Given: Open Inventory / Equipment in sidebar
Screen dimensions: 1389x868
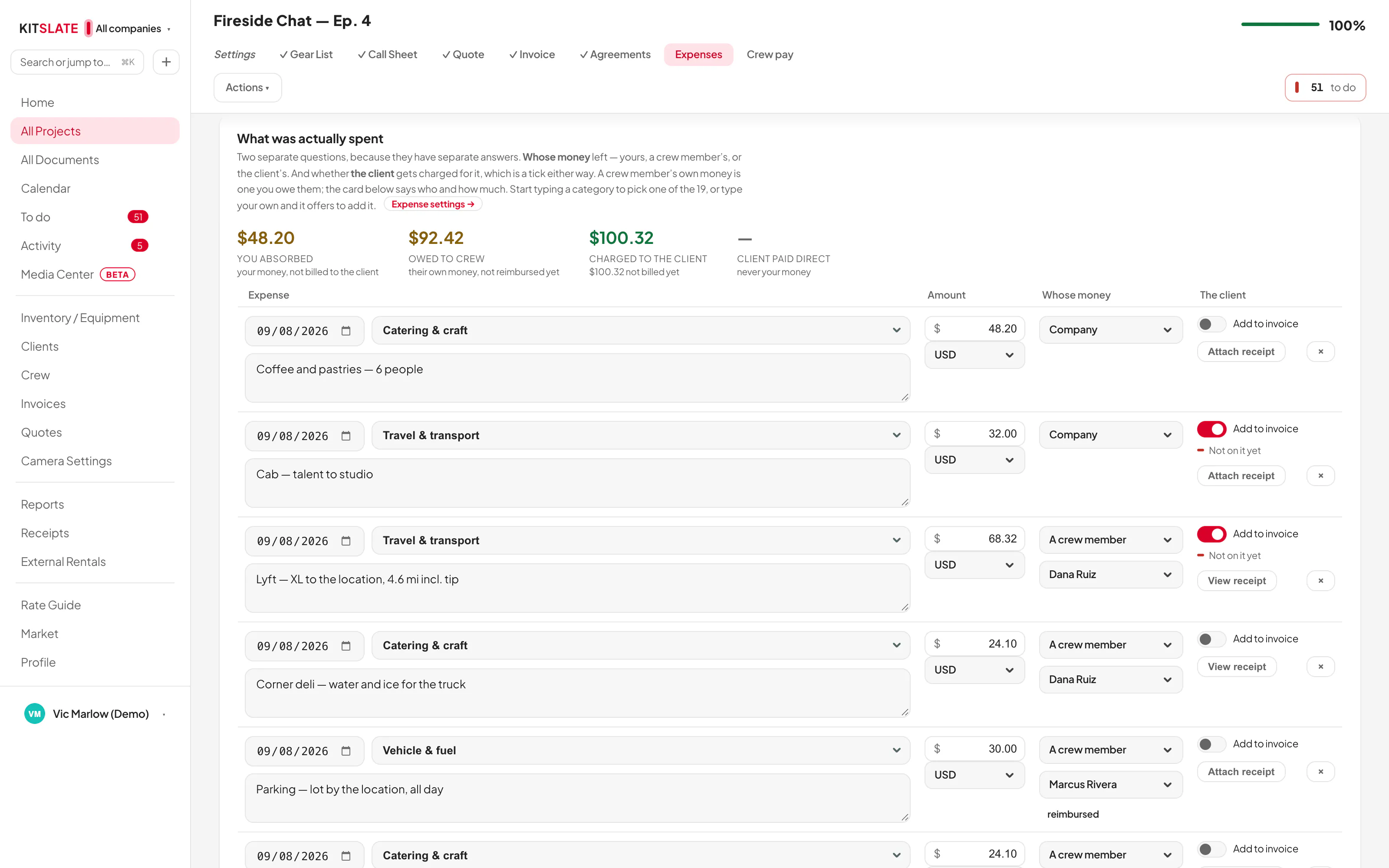Looking at the screenshot, I should (x=80, y=317).
